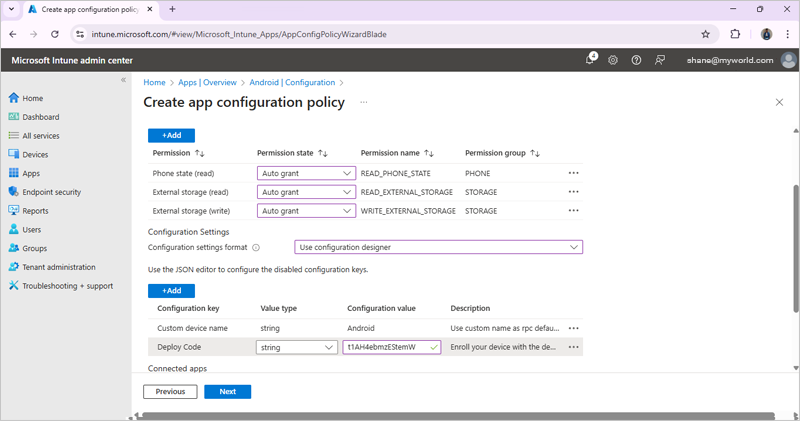Expand Deploy Code value type dropdown
Viewport: 800px width, 421px height.
[296, 347]
